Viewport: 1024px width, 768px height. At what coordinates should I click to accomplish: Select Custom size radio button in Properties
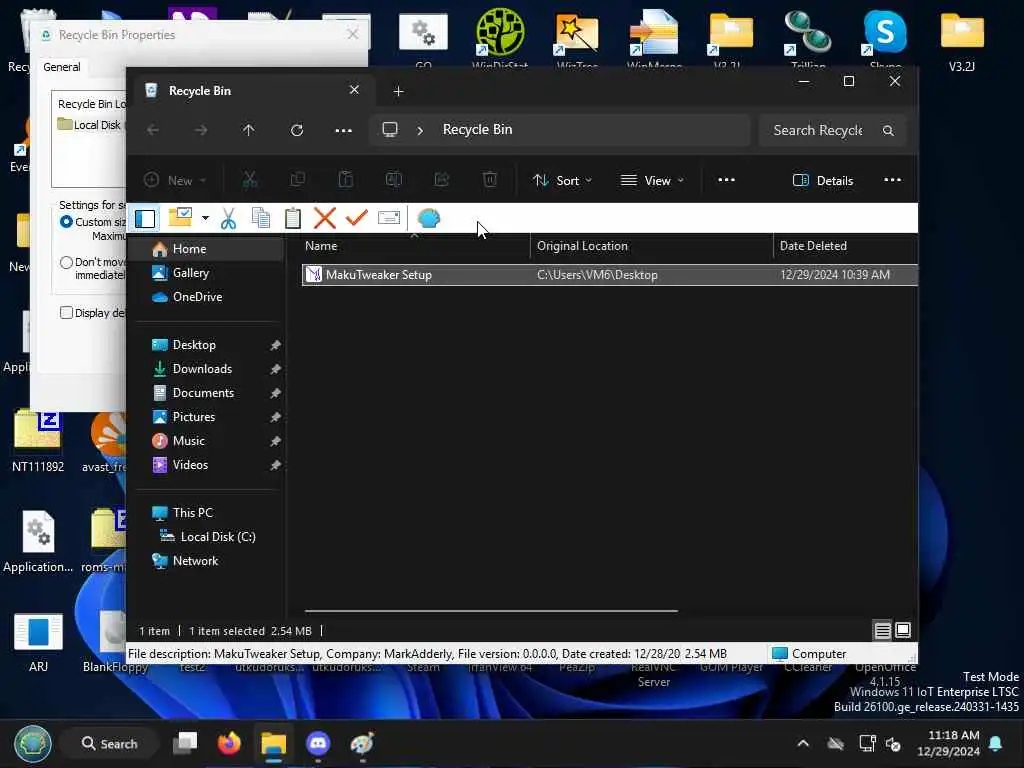[66, 222]
